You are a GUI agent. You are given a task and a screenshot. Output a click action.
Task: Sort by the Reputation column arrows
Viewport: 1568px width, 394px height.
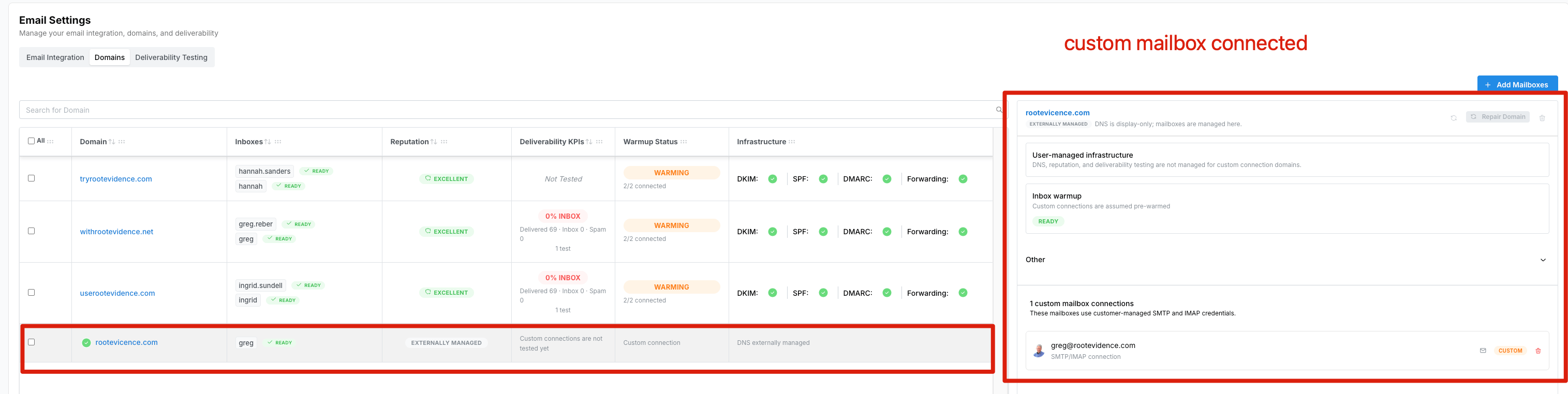433,142
